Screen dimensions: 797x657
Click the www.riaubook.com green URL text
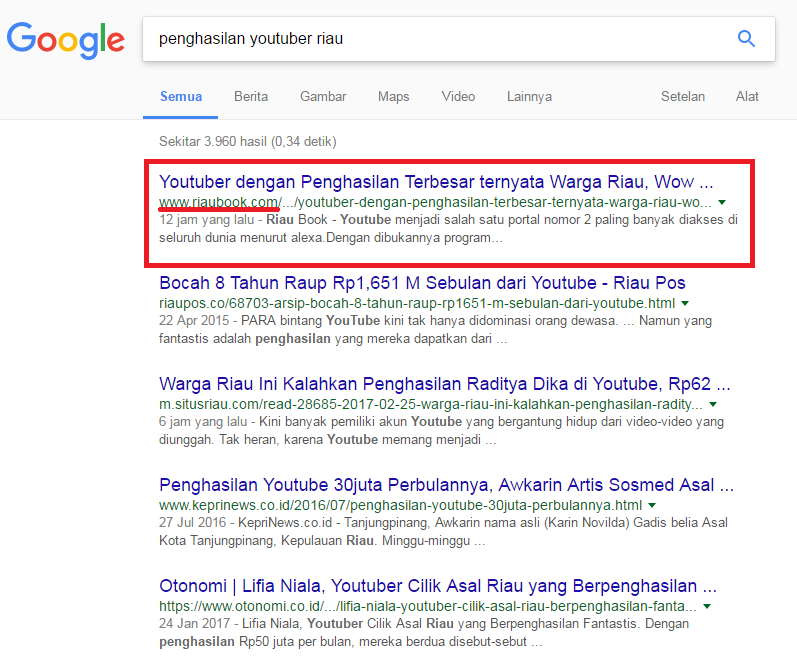click(x=435, y=202)
